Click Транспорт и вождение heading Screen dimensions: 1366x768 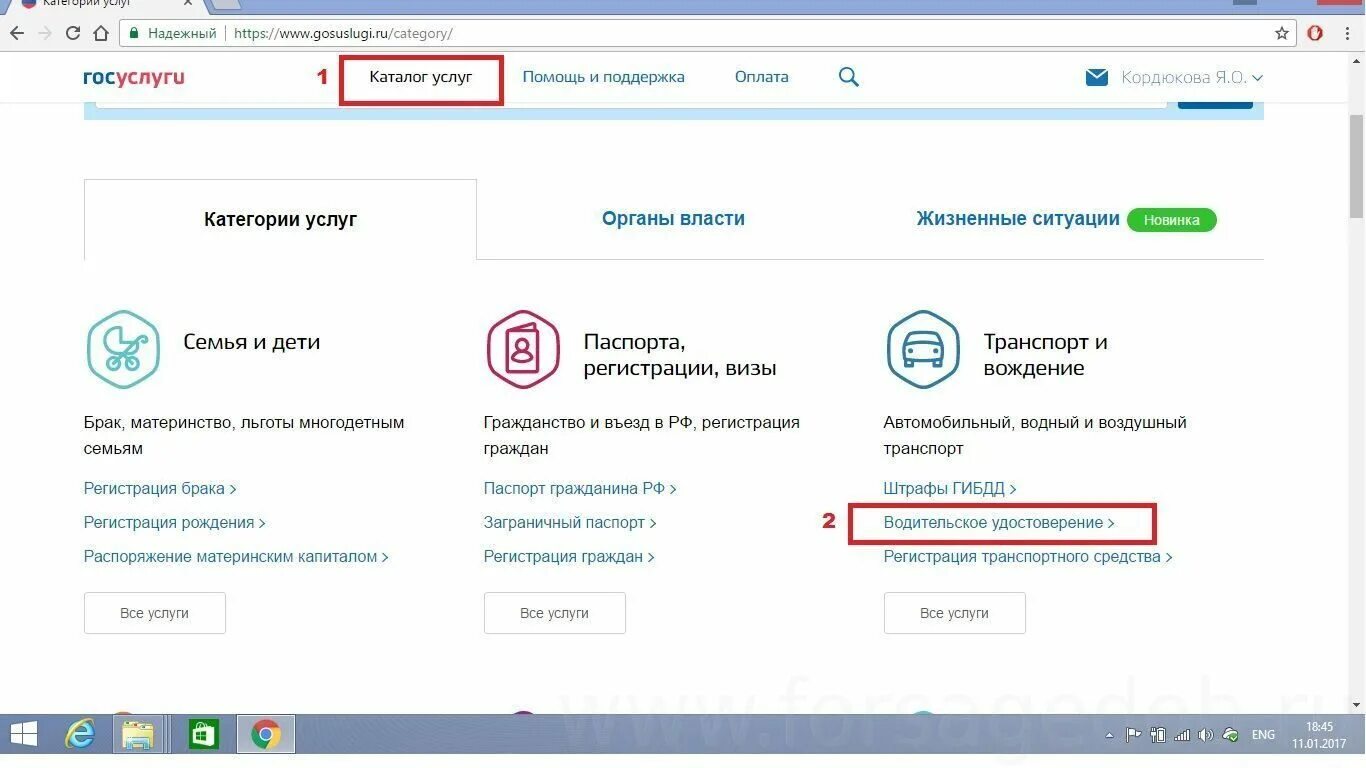pyautogui.click(x=1045, y=355)
